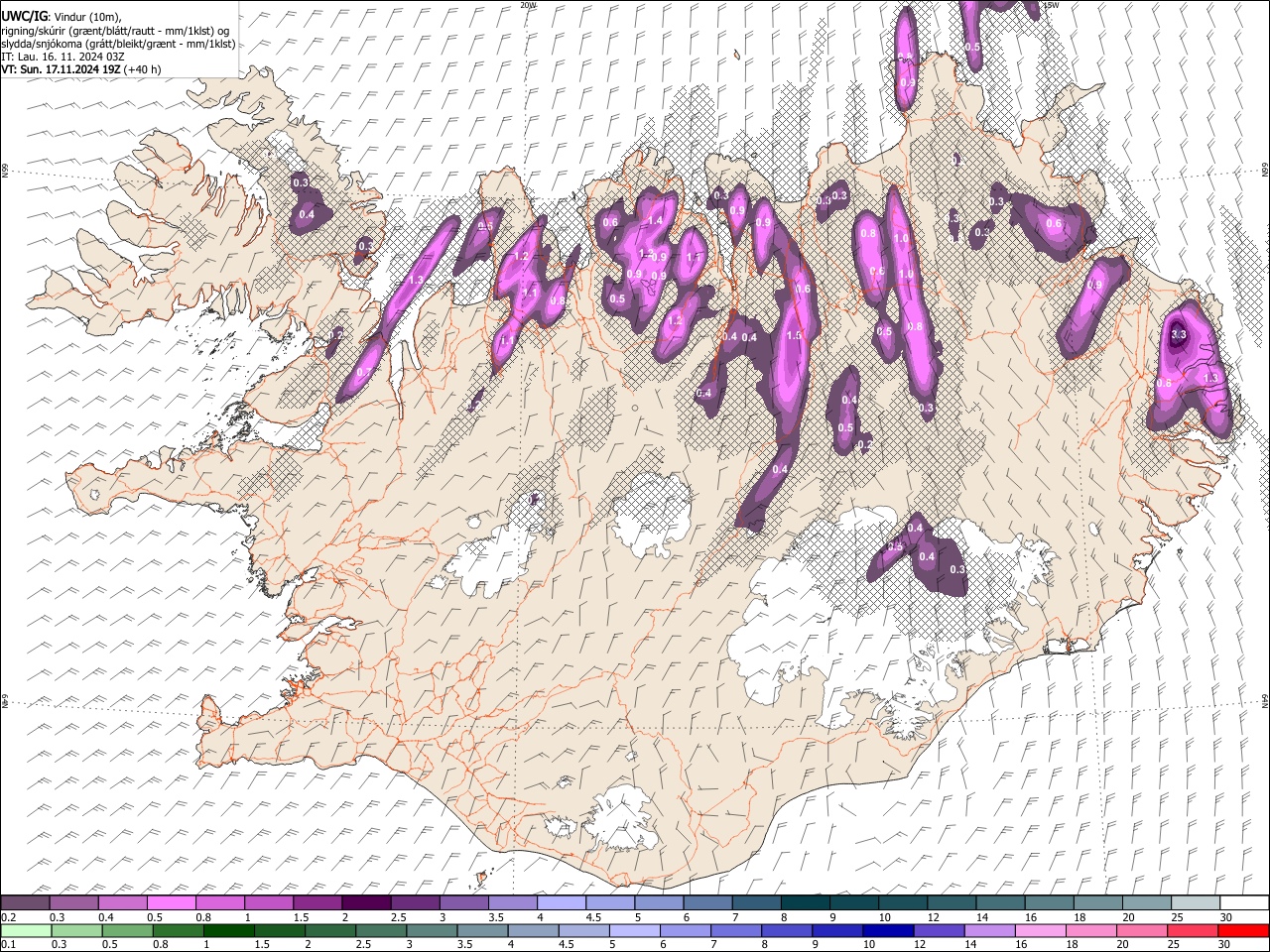Select the dark teal swatch between 8 and 9
The height and width of the screenshot is (952, 1270).
pyautogui.click(x=805, y=903)
